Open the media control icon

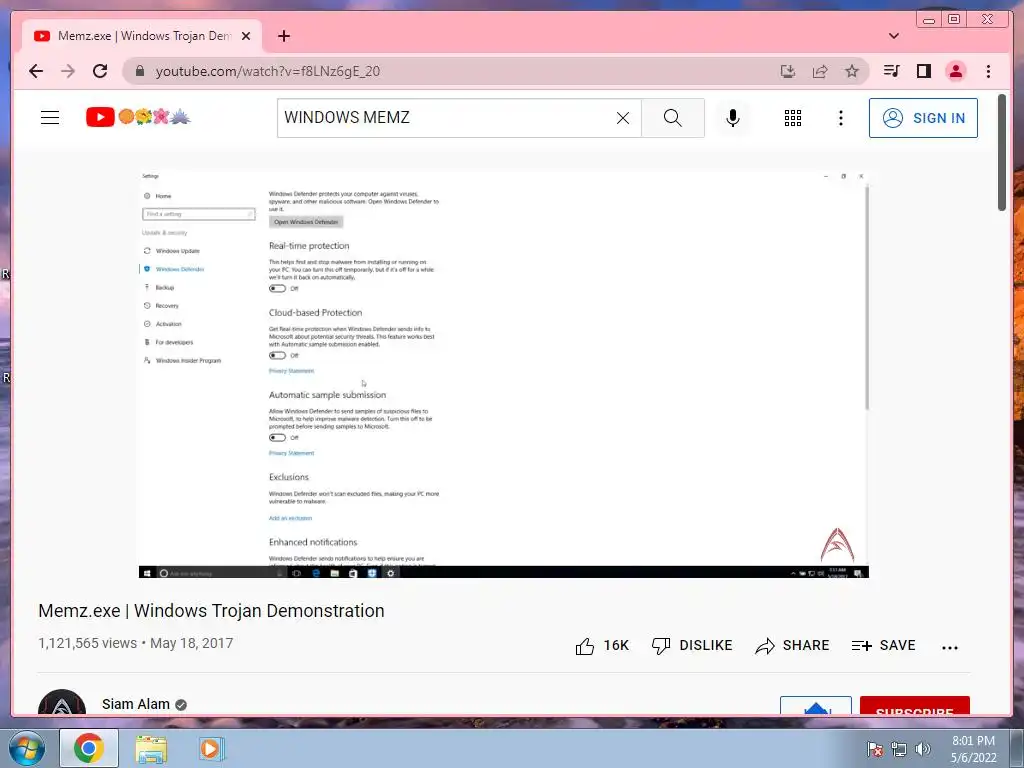point(891,71)
